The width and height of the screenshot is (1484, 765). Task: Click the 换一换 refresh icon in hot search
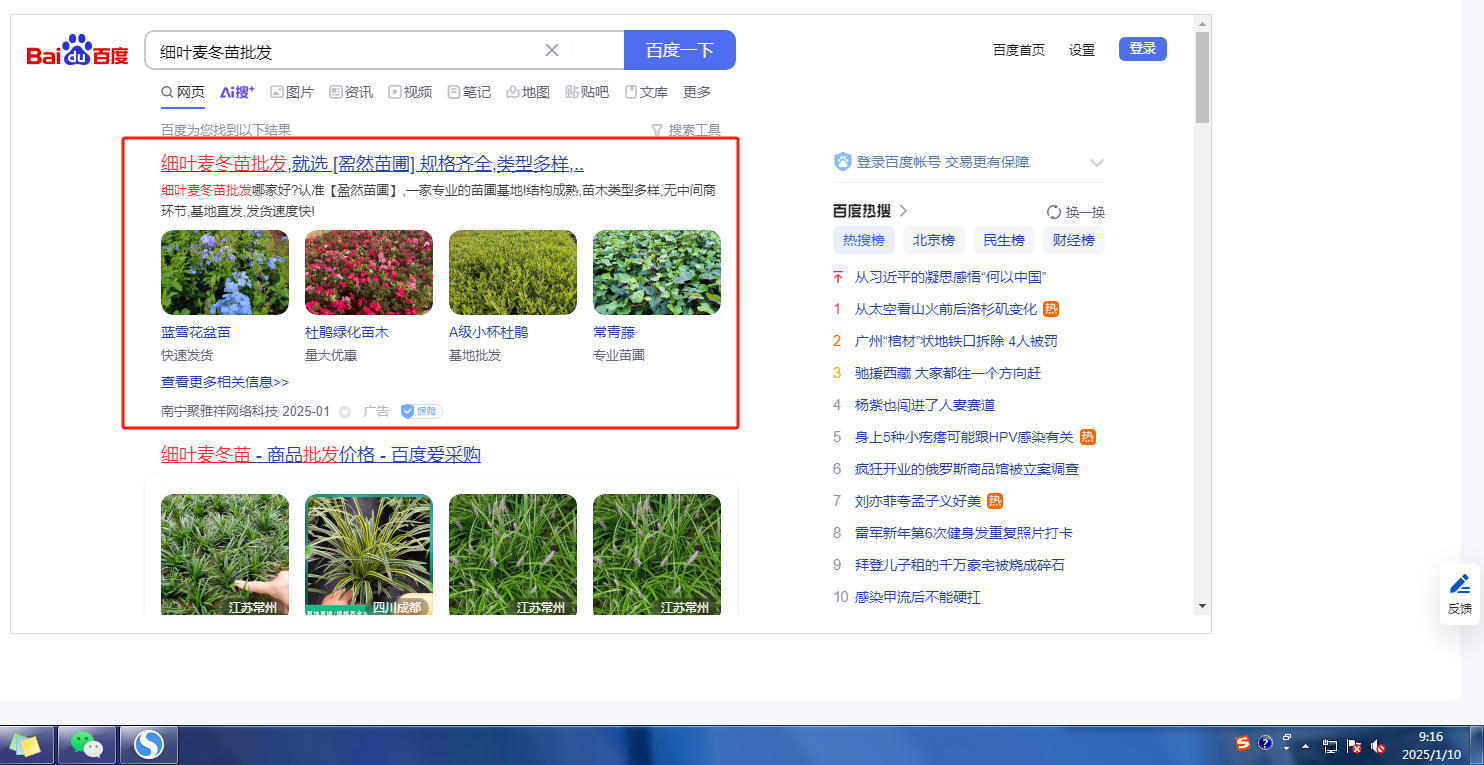1053,212
